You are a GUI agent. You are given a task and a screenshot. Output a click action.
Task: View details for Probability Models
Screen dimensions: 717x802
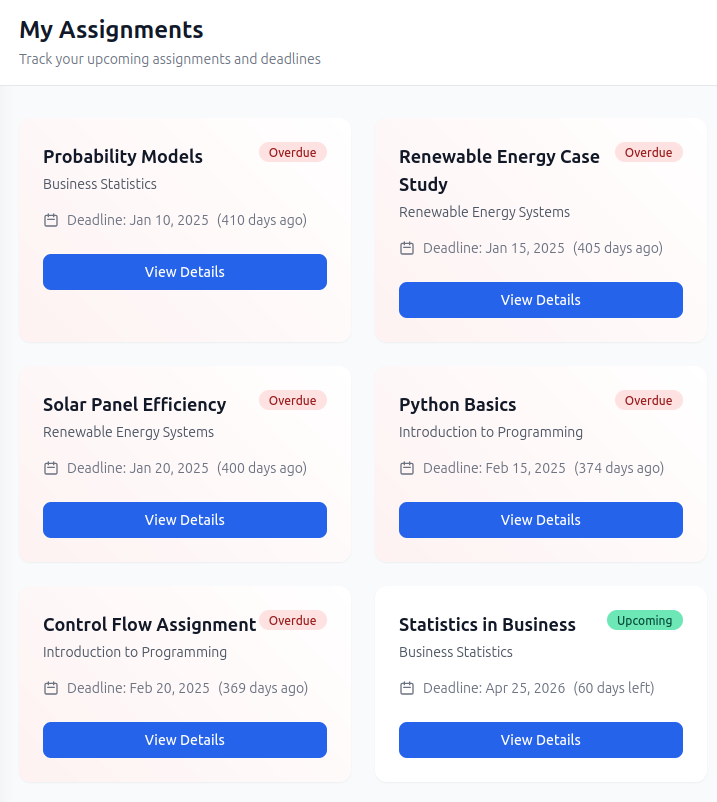[185, 272]
